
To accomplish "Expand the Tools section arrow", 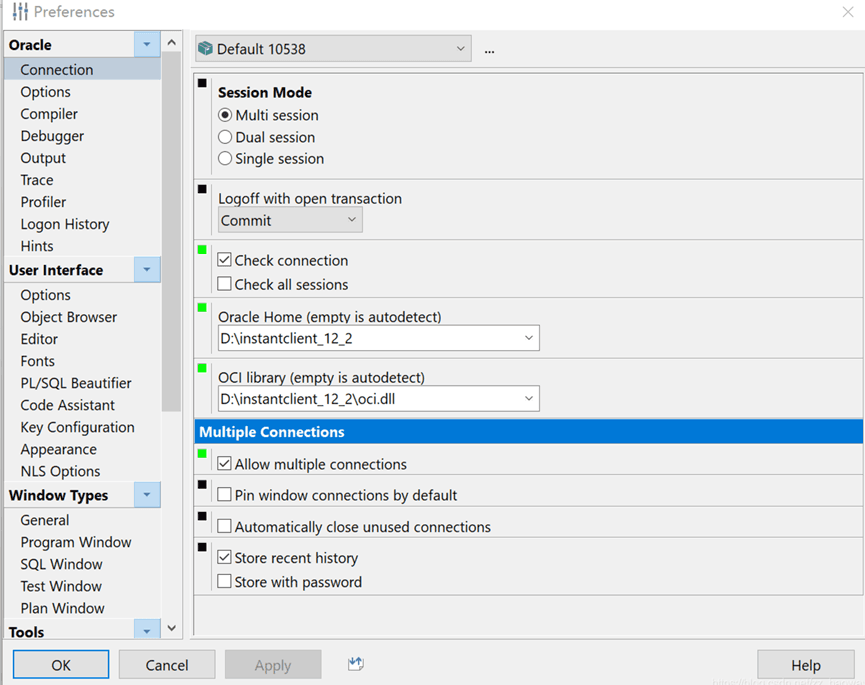I will coord(147,630).
